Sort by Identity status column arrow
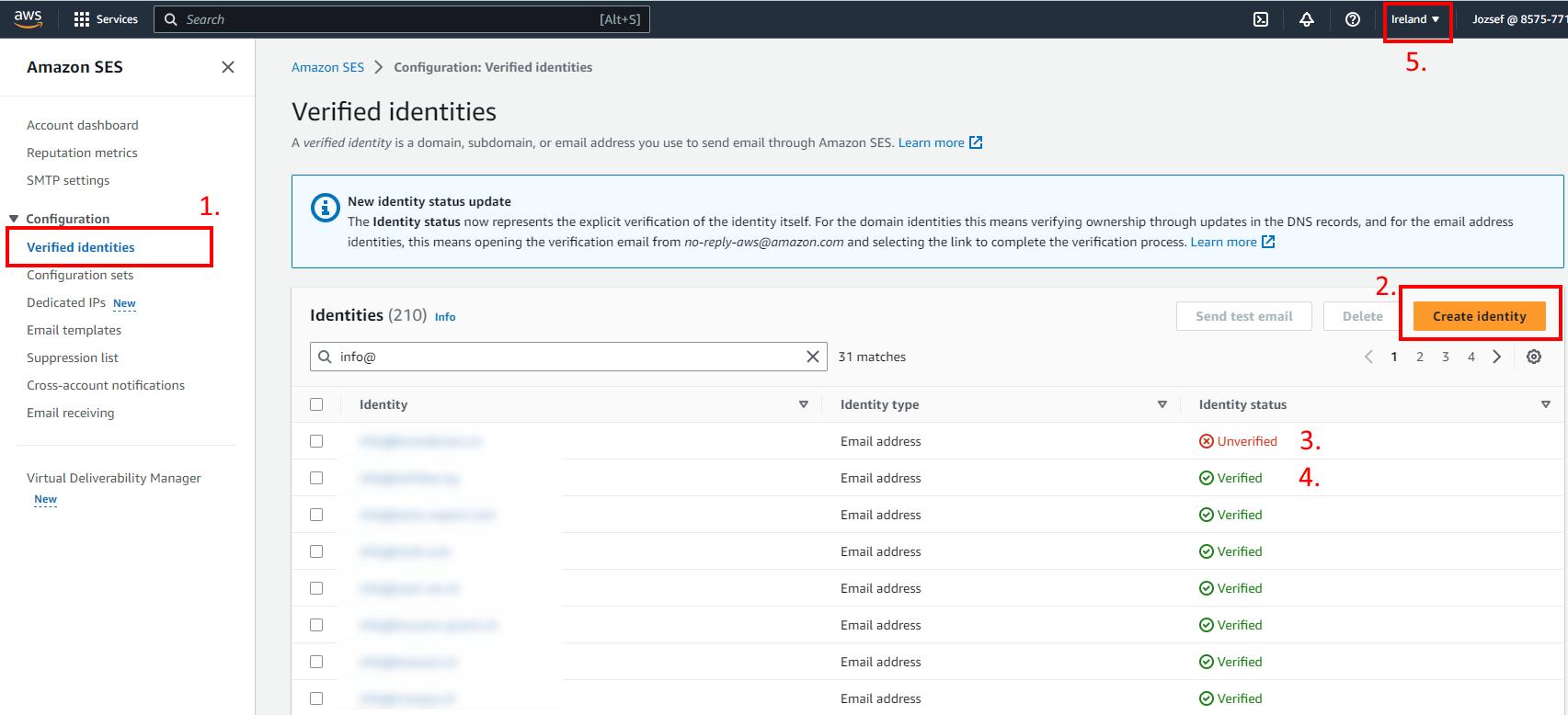 1545,404
